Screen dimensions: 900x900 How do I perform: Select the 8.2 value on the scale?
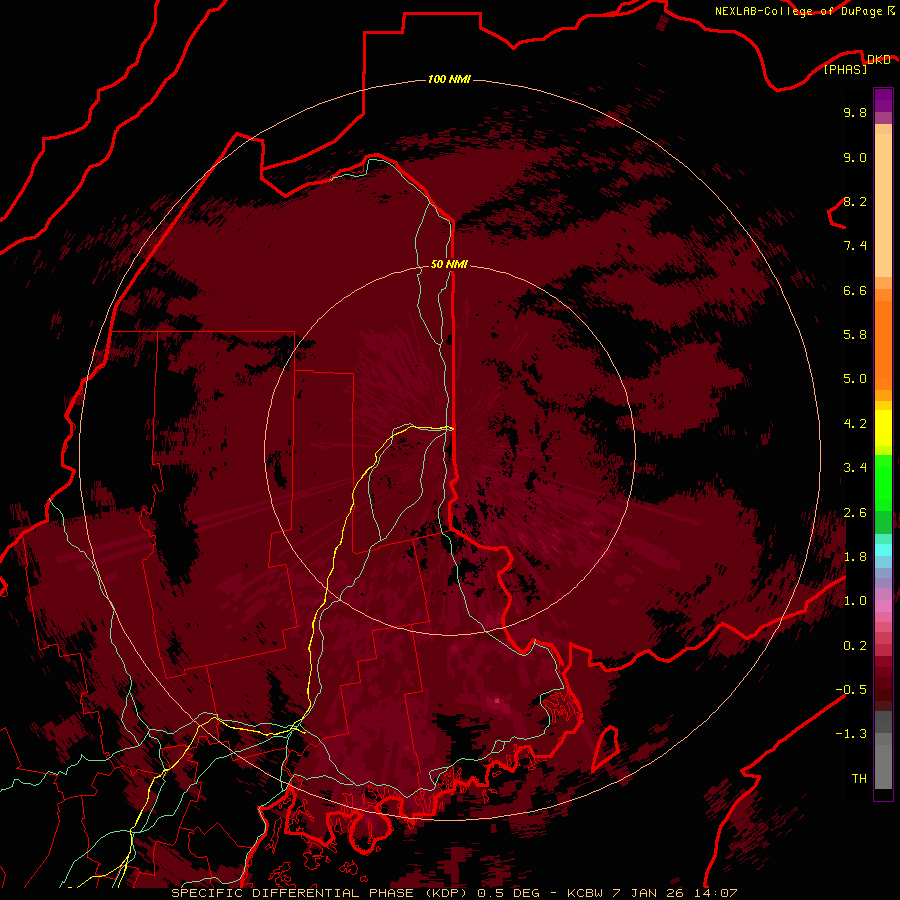855,201
